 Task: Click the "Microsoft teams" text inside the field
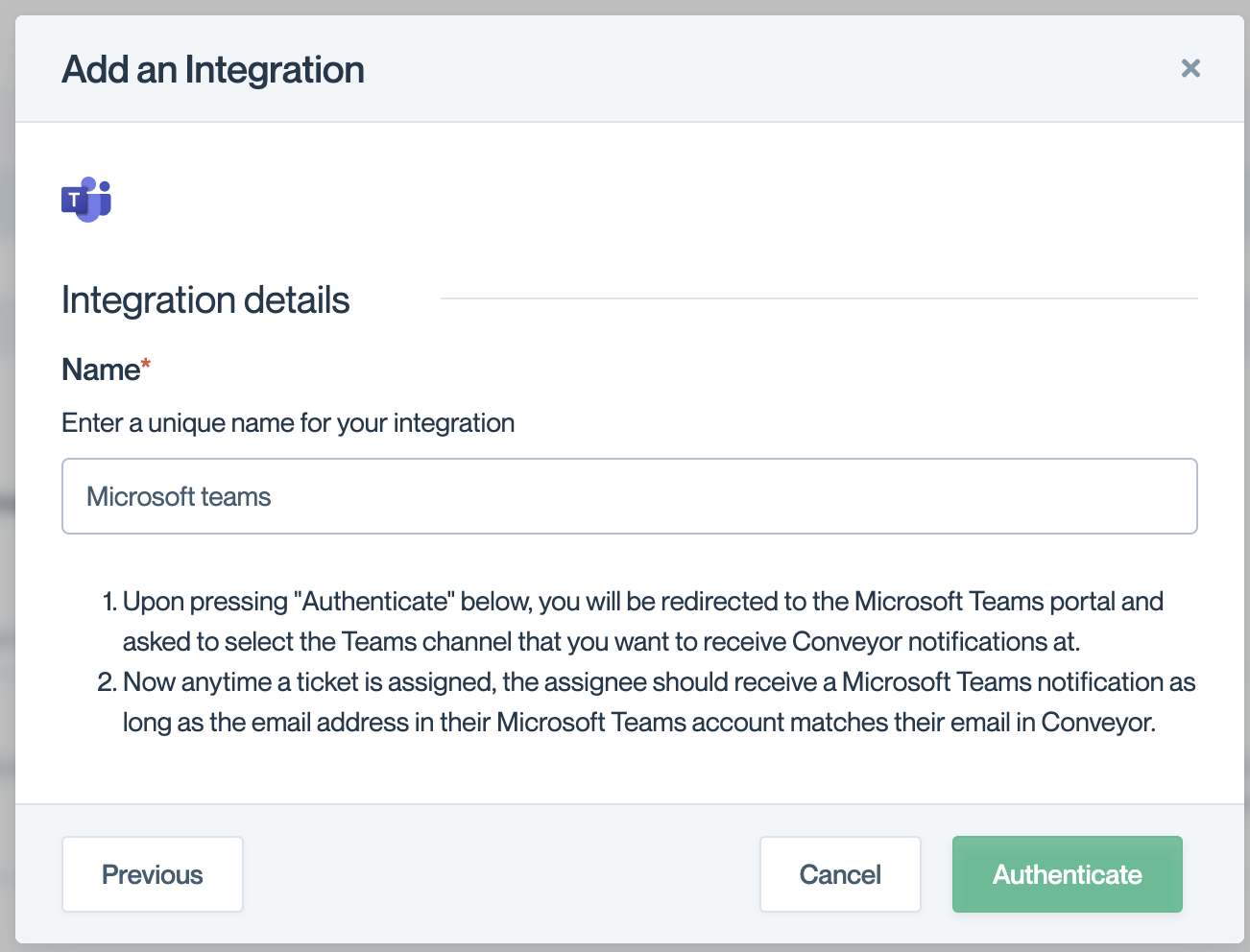pos(179,497)
